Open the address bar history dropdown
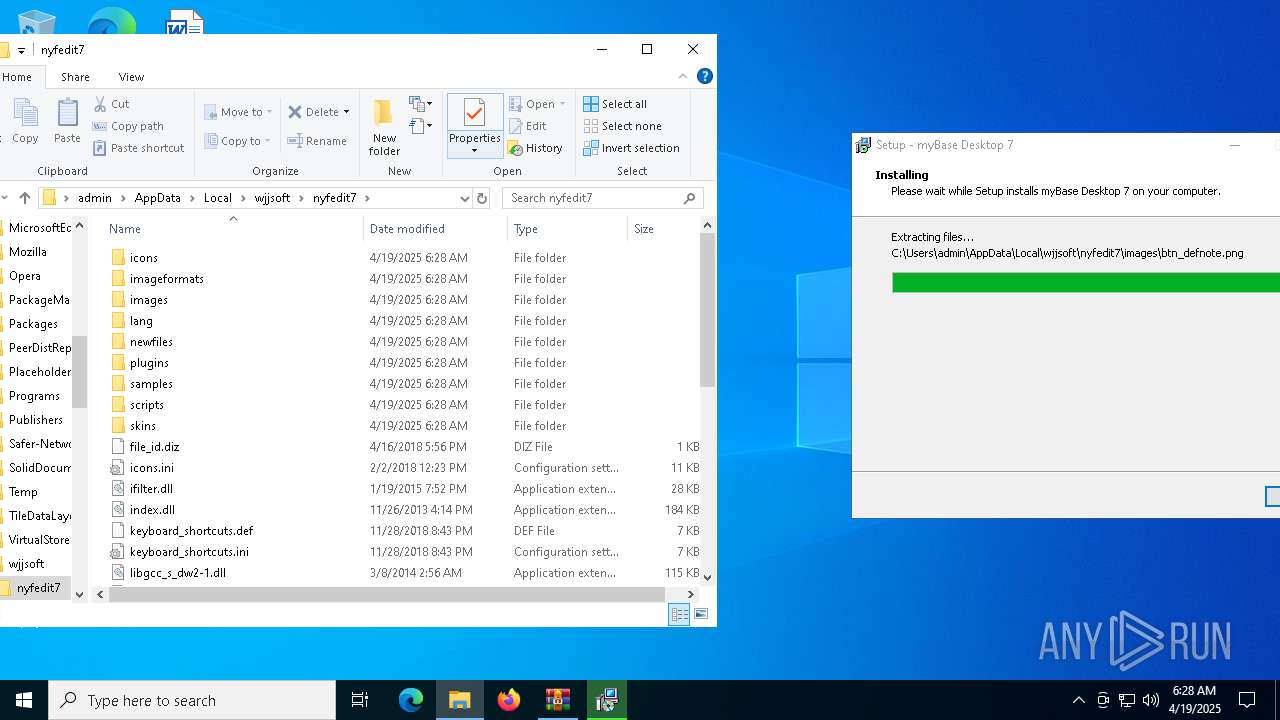Image resolution: width=1280 pixels, height=720 pixels. pyautogui.click(x=464, y=198)
